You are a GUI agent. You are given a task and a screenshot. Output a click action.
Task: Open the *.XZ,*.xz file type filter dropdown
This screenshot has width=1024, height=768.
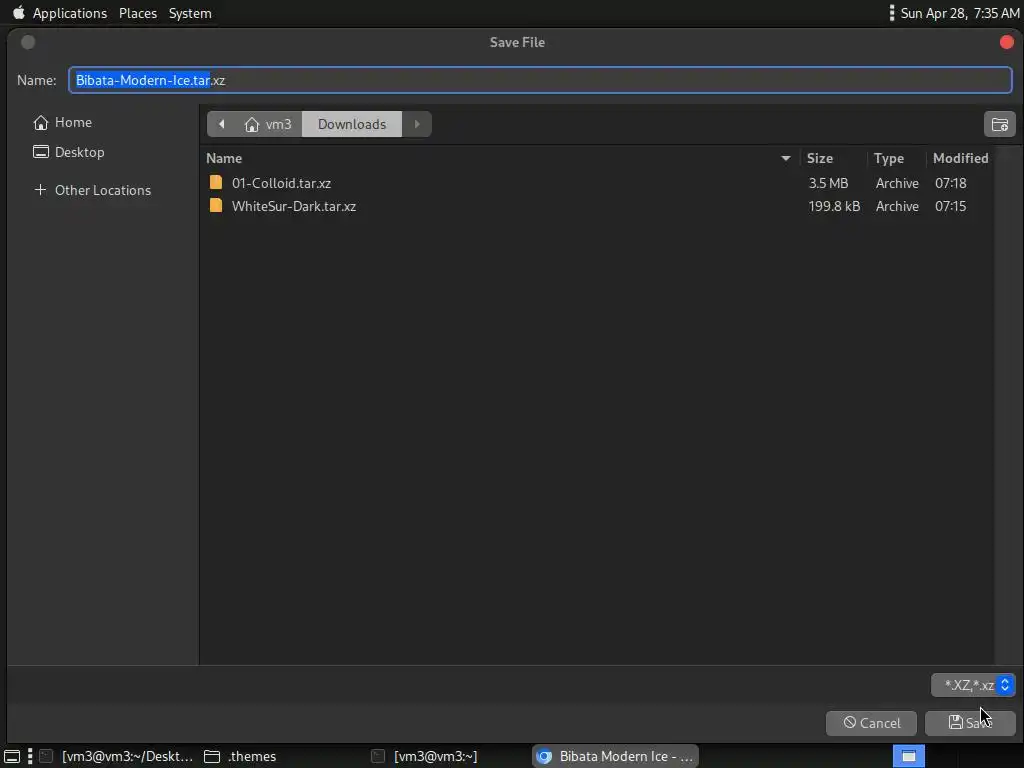coord(973,685)
